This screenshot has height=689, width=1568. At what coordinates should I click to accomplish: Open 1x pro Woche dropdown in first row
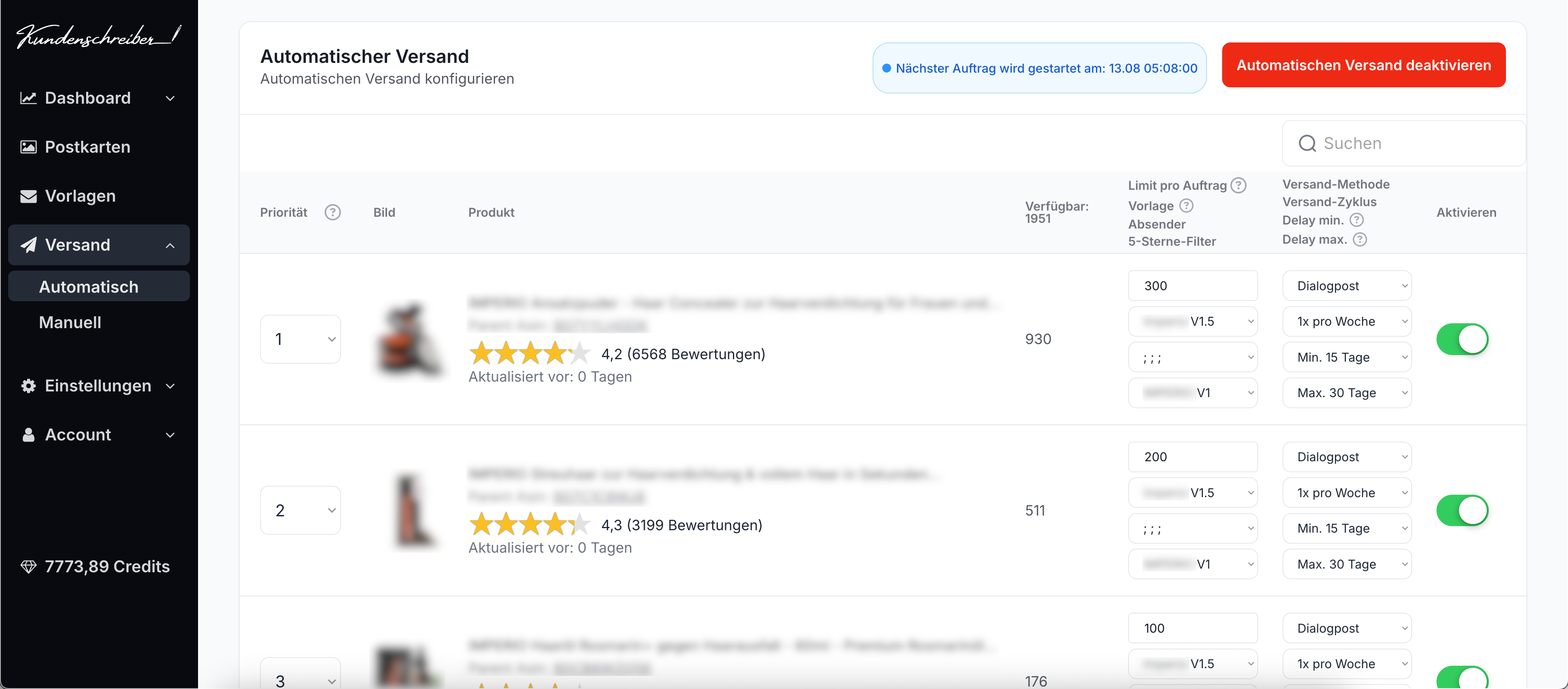(x=1346, y=321)
